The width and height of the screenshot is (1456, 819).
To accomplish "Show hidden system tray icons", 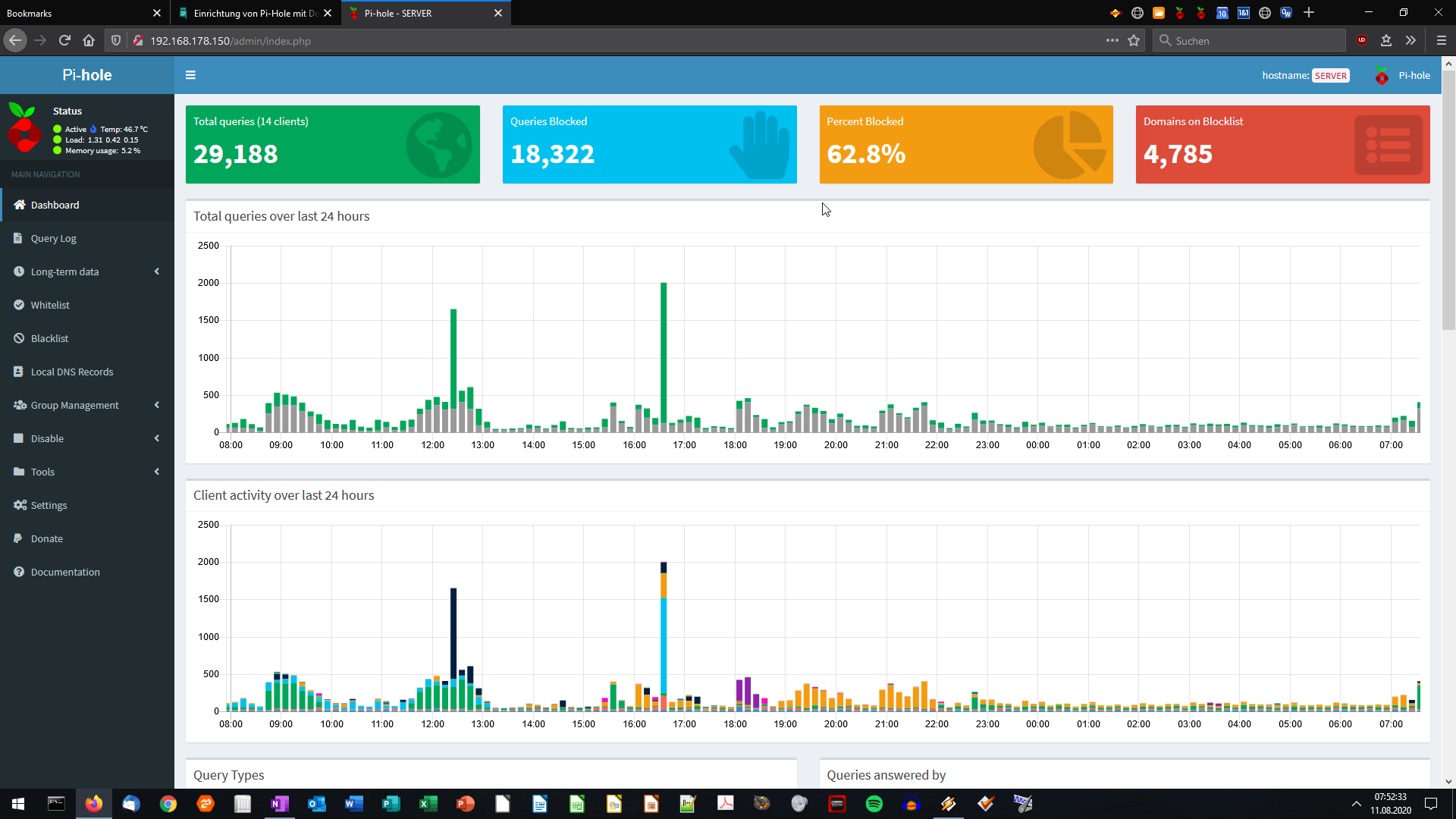I will (x=1356, y=804).
